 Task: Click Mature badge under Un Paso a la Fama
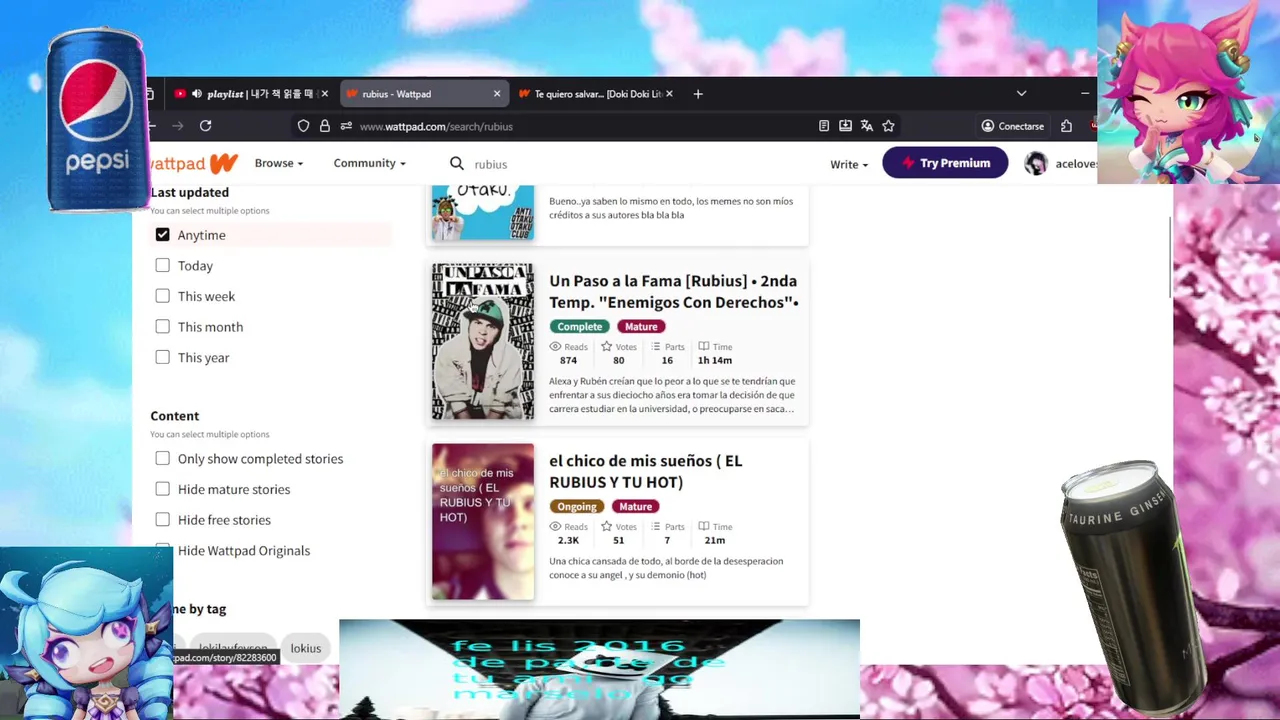point(641,326)
